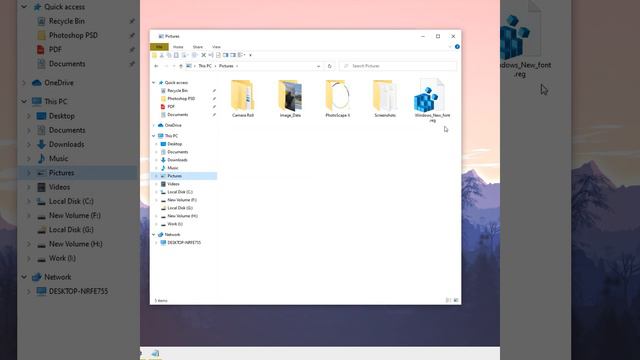Go back with the Back arrow
This screenshot has width=640, height=360.
coord(156,66)
